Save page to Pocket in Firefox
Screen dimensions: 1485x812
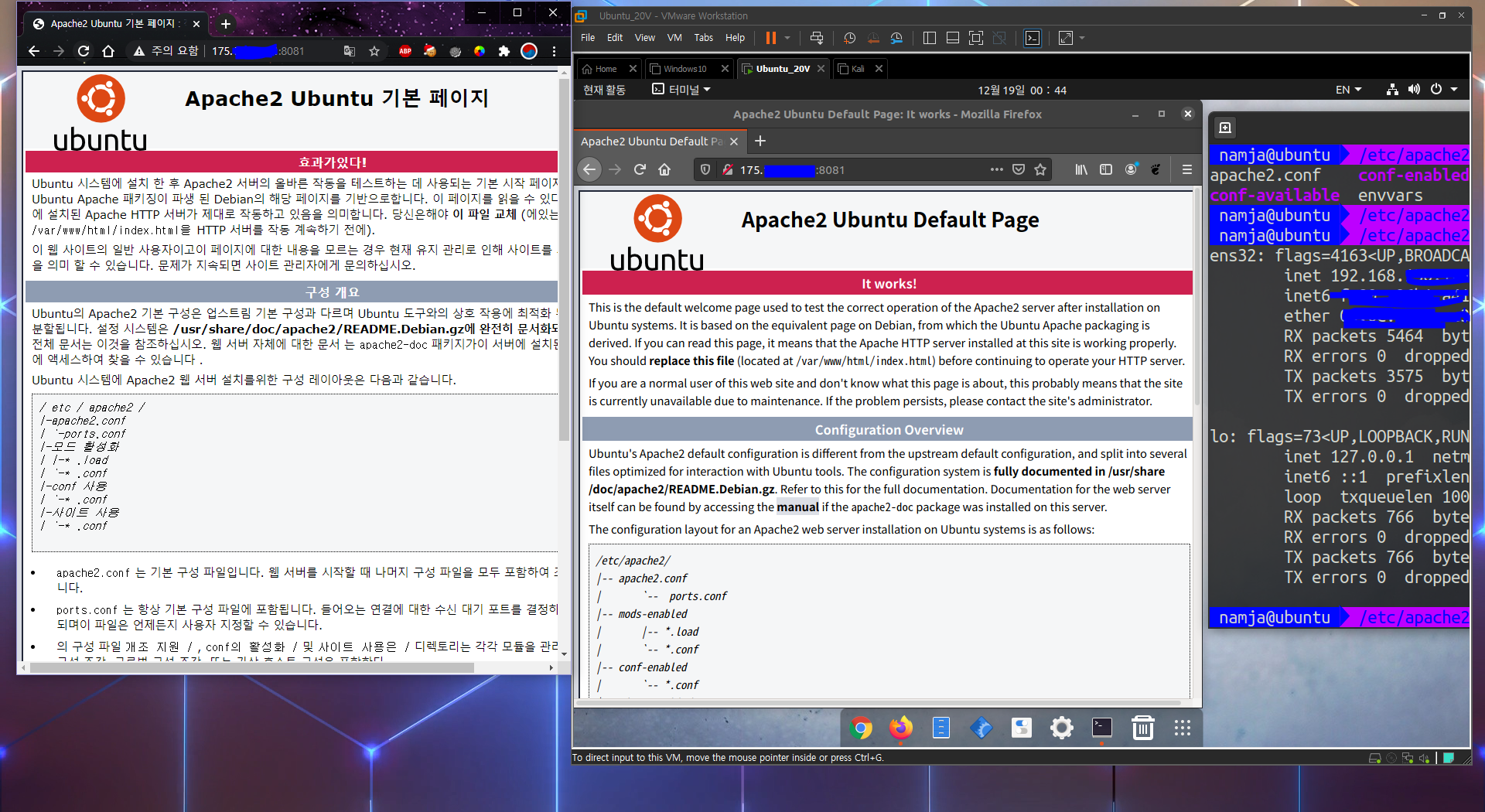(1019, 169)
